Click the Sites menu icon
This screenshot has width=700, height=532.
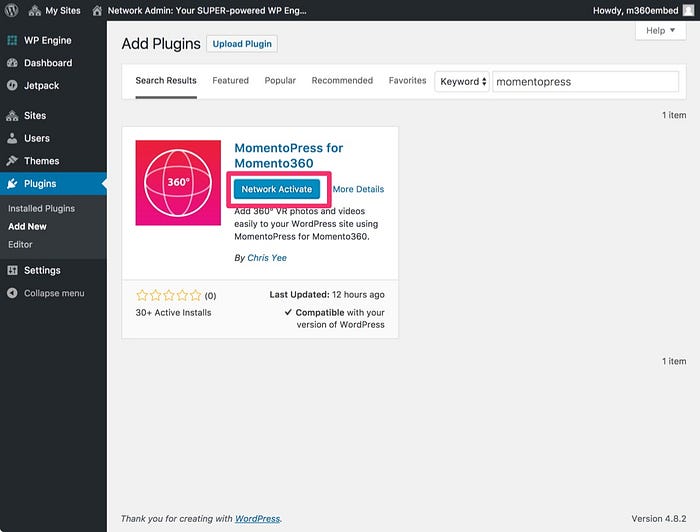[x=12, y=116]
